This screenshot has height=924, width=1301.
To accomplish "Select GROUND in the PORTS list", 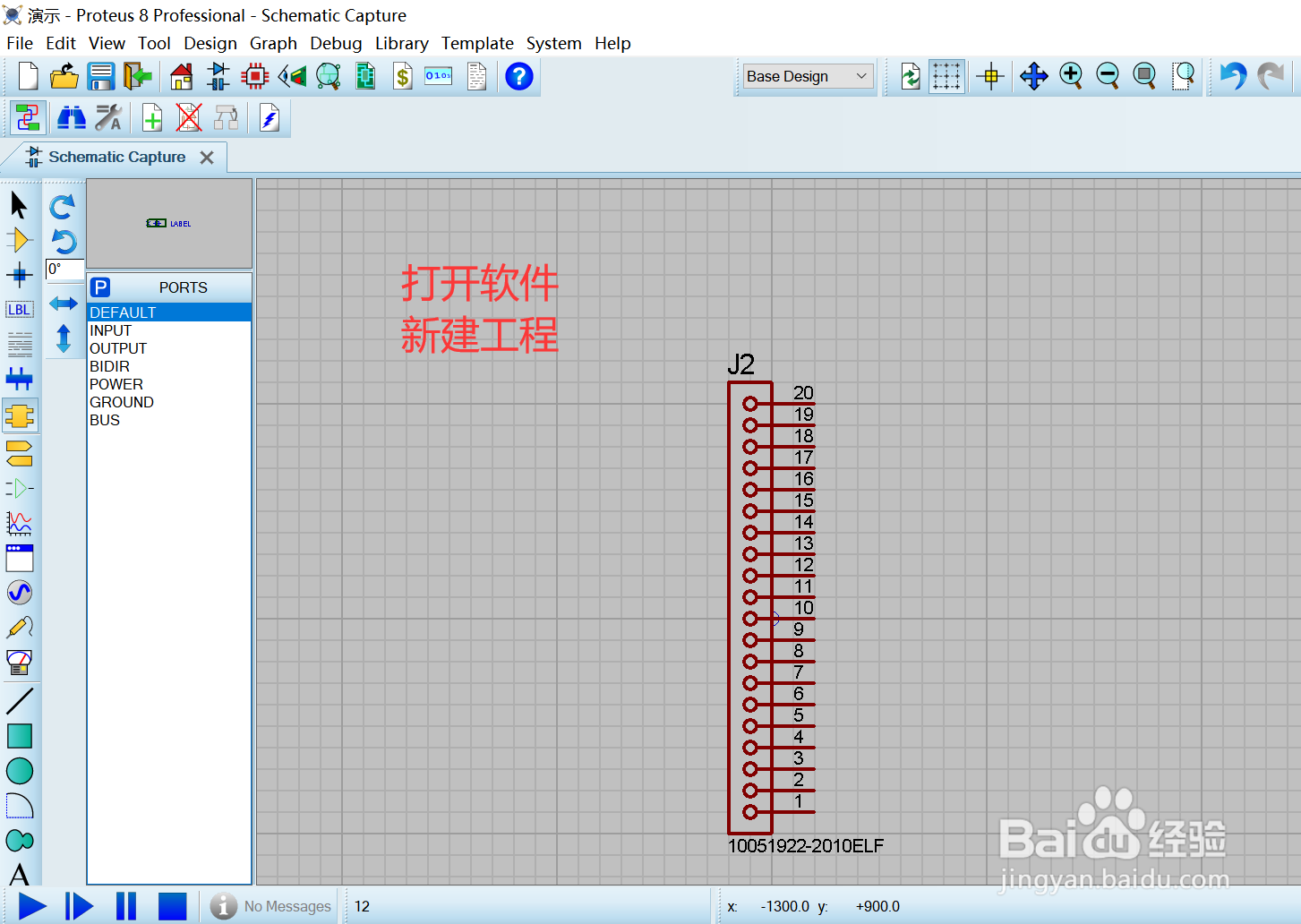I will pos(169,402).
